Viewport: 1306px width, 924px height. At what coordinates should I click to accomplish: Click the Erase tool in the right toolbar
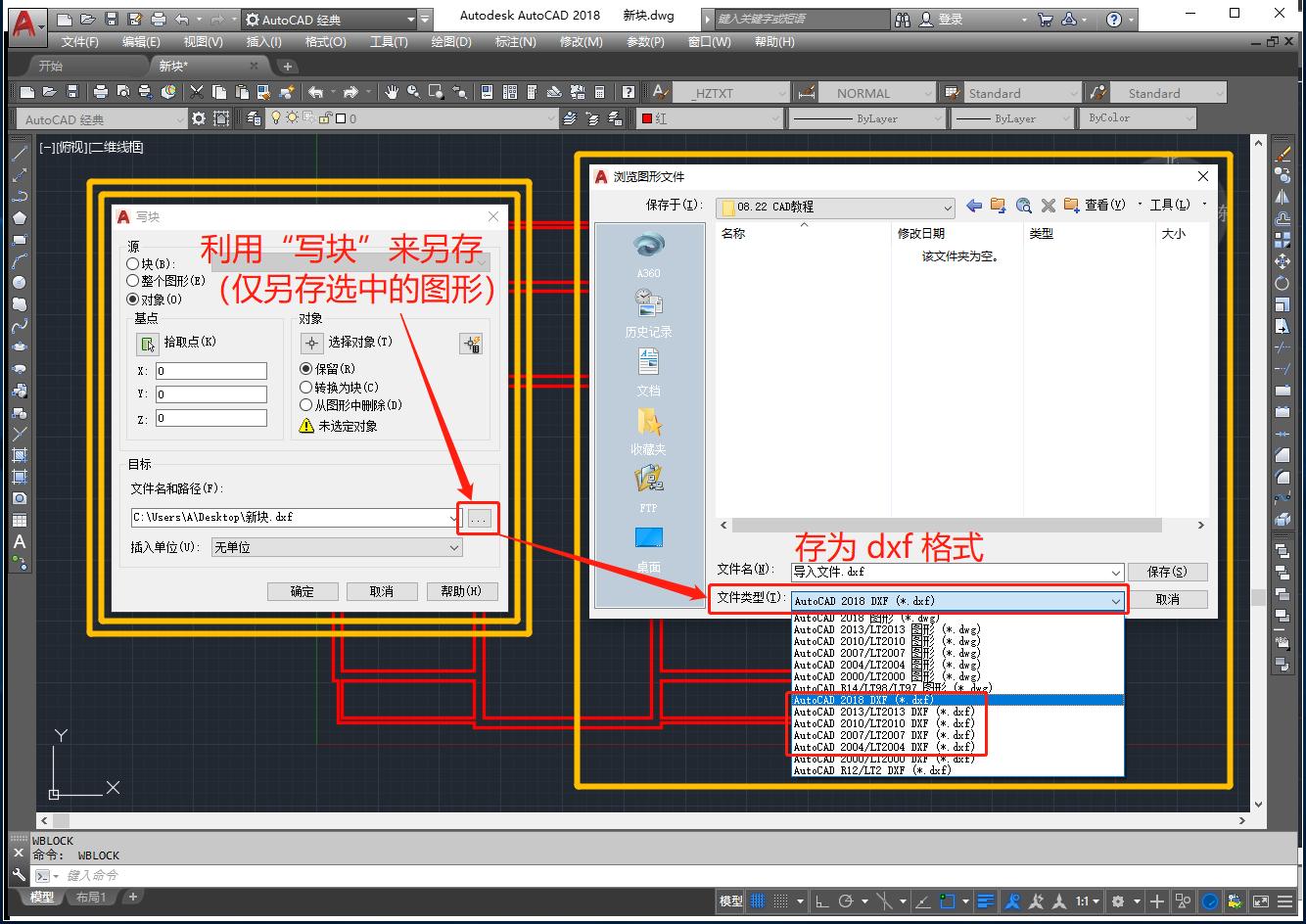(x=1283, y=154)
